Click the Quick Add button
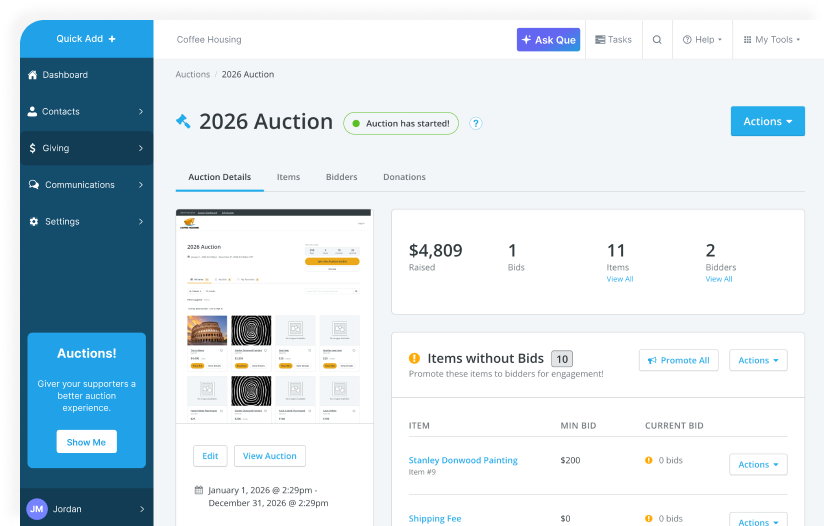This screenshot has height=526, width=824. point(86,39)
